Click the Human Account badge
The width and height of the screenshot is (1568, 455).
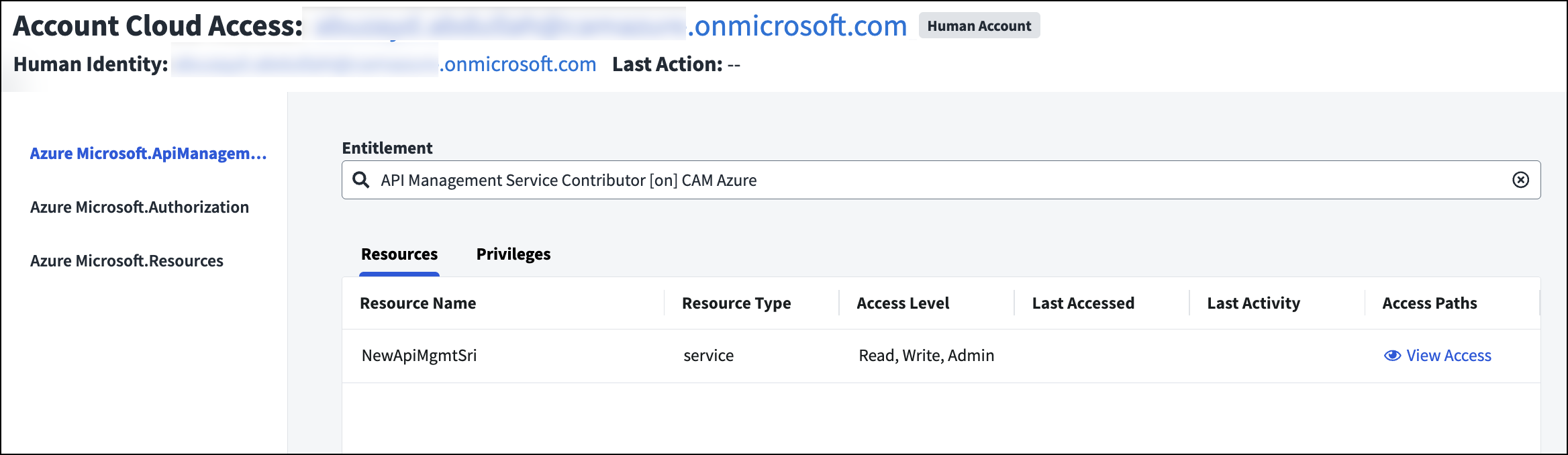979,26
